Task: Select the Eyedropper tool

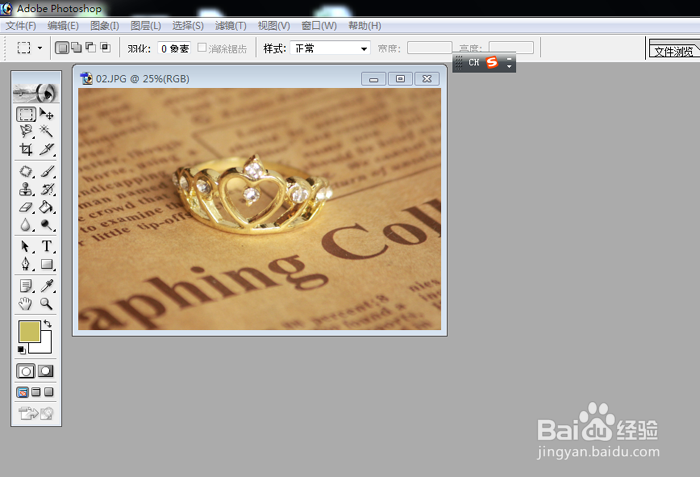Action: click(x=46, y=286)
